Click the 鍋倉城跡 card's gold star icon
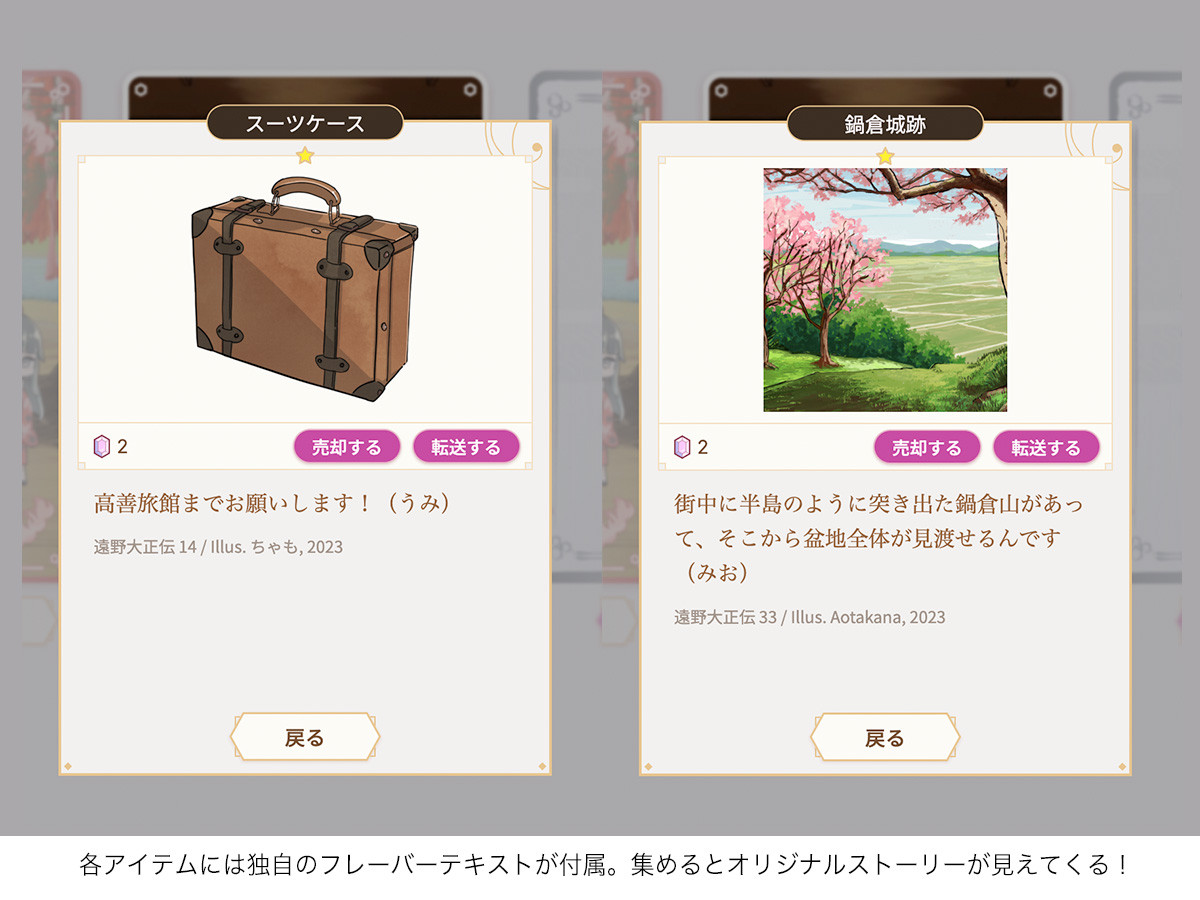The height and width of the screenshot is (900, 1200). pos(885,155)
